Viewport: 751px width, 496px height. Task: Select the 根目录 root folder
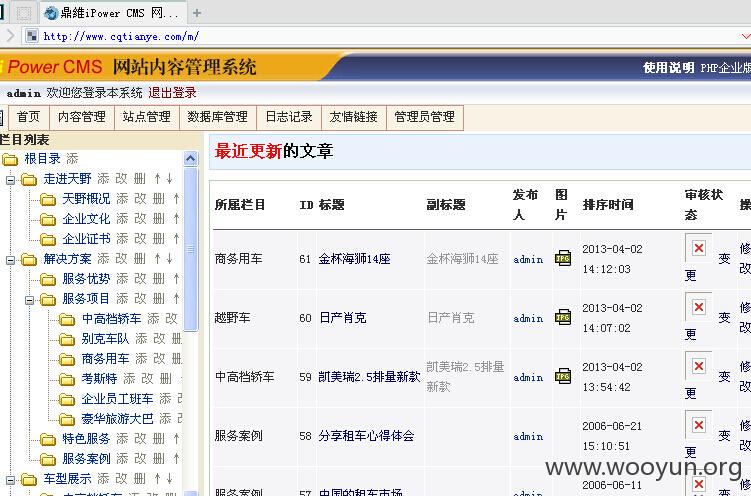click(42, 158)
